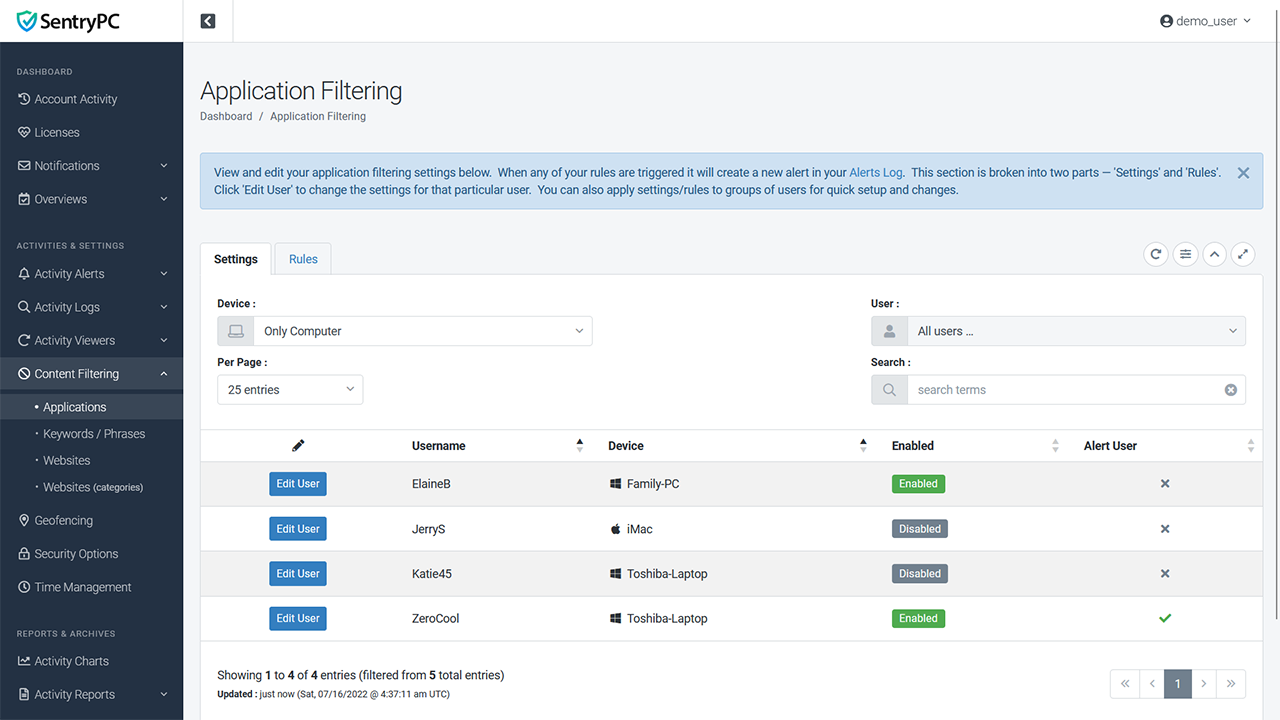Toggle the Disabled badge for JerryS
This screenshot has width=1280, height=720.
919,529
